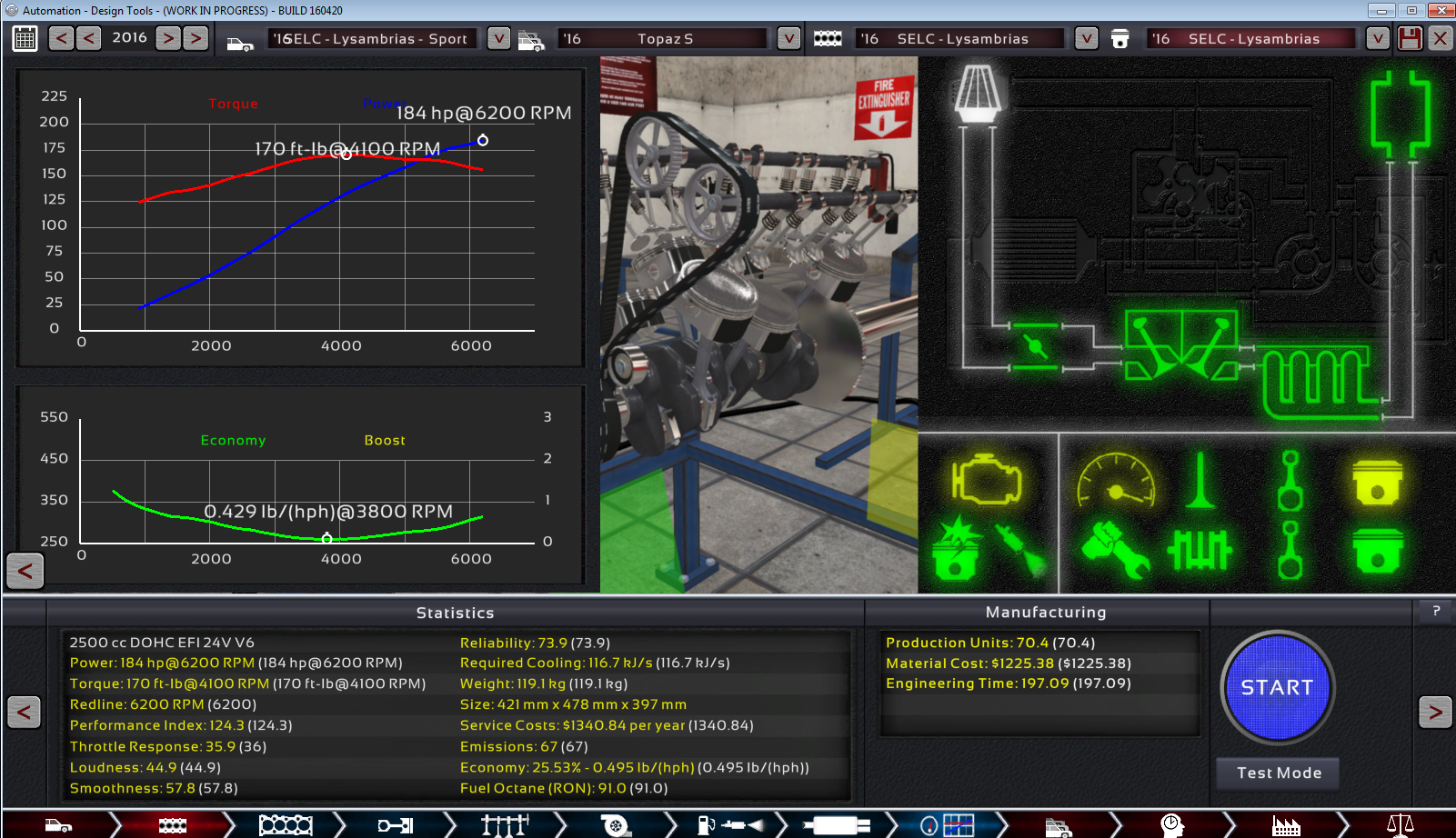Click the calendar icon in top toolbar
Screen dimensions: 1456x838
tap(25, 38)
